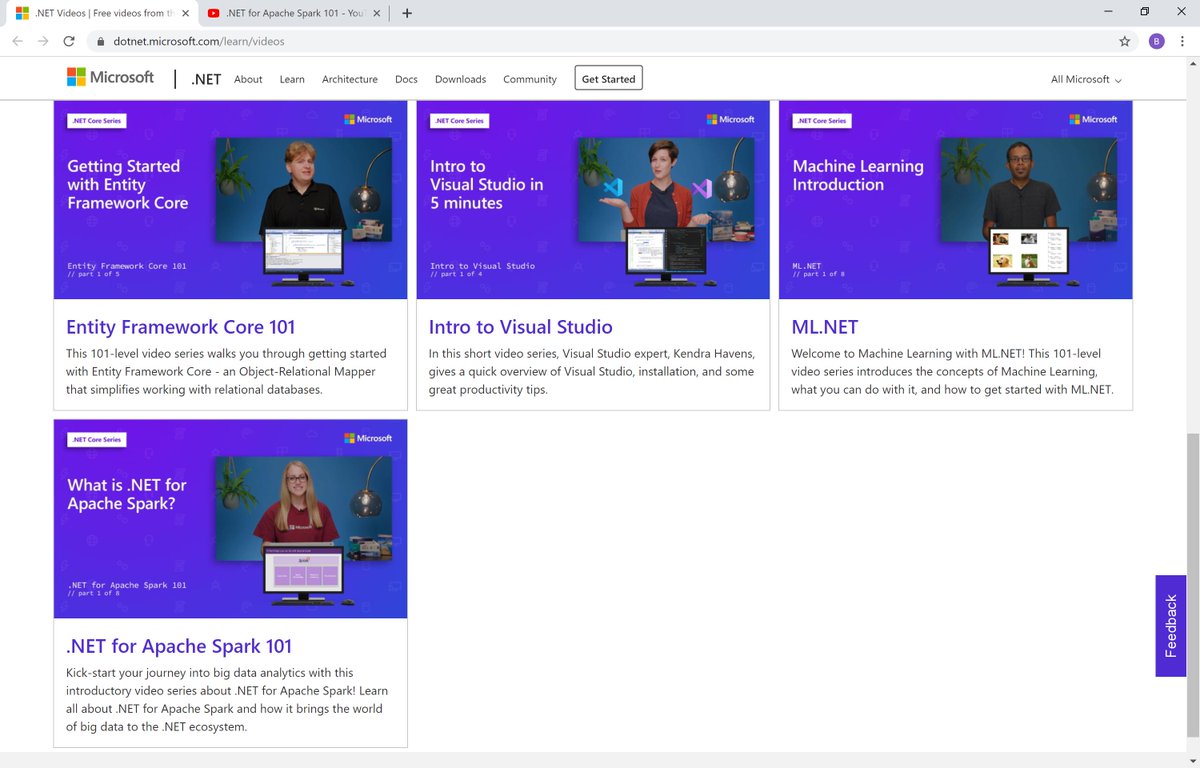Click Machine Learning Introduction thumbnail
Screen dimensions: 1200x768
pos(955,199)
